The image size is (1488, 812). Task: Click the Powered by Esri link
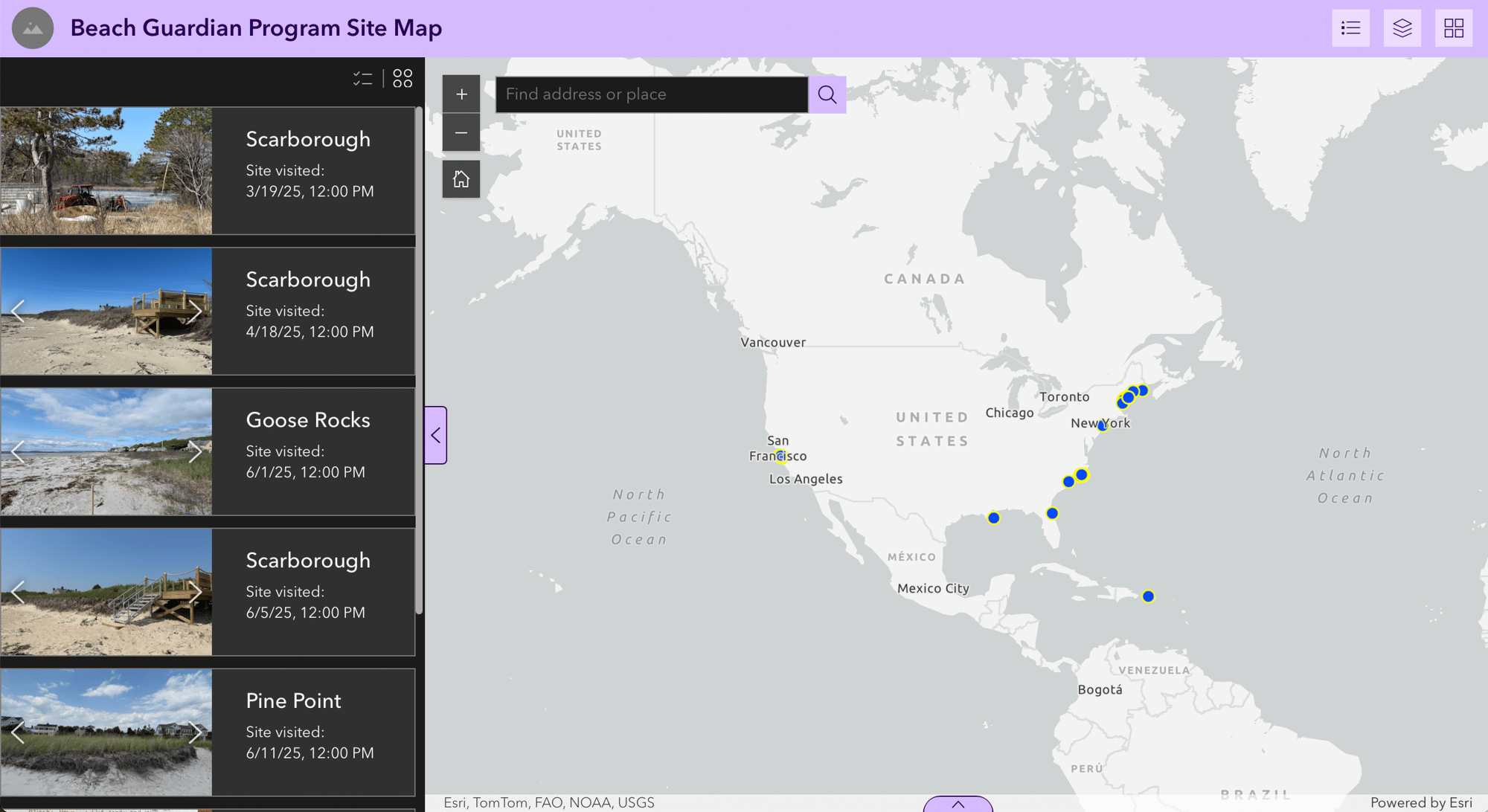tap(1420, 802)
